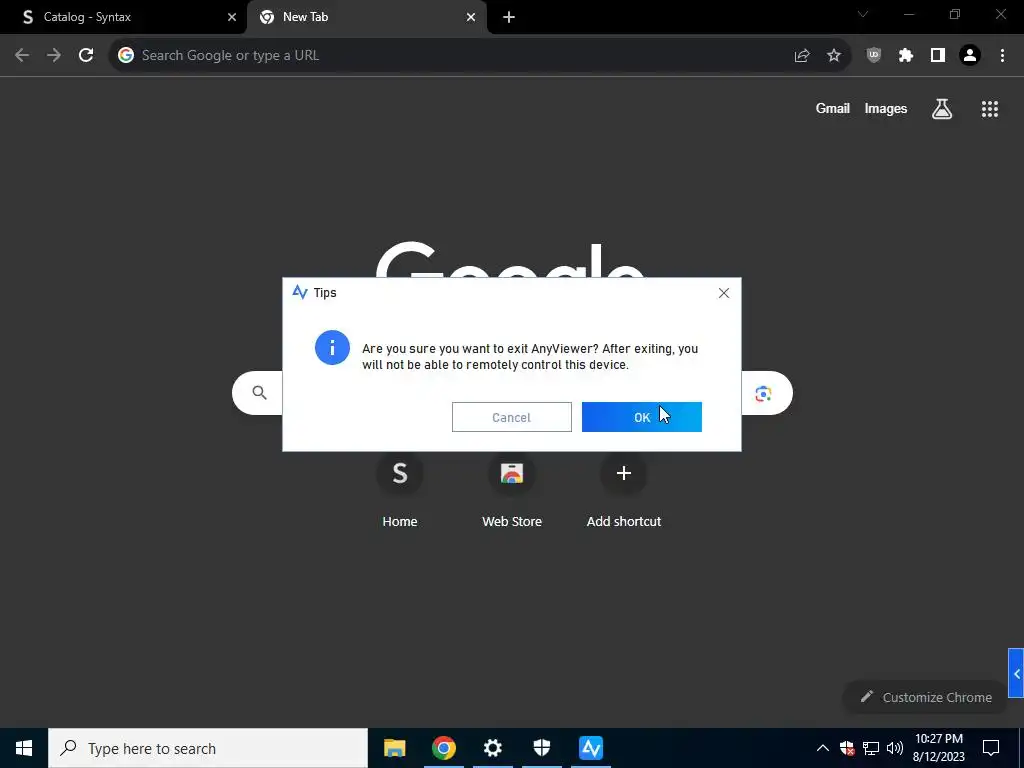The height and width of the screenshot is (768, 1024).
Task: Click Customize Chrome button
Action: 925,697
